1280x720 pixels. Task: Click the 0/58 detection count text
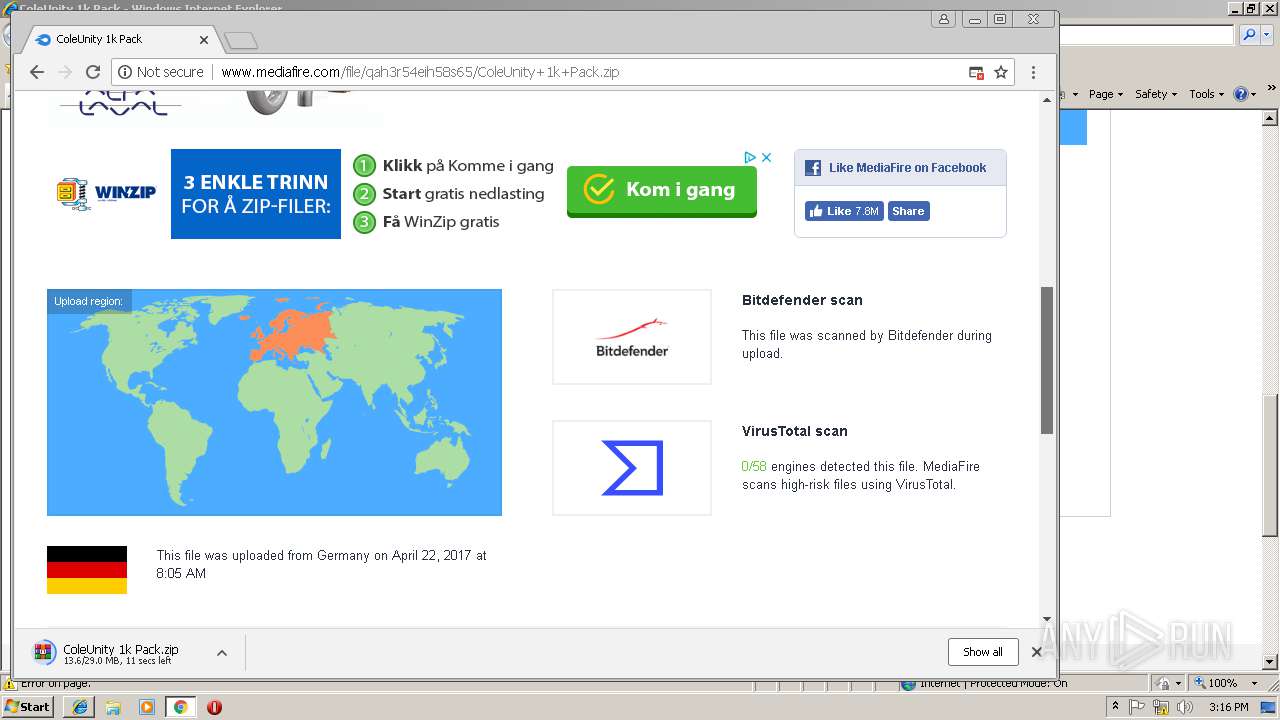click(x=754, y=467)
